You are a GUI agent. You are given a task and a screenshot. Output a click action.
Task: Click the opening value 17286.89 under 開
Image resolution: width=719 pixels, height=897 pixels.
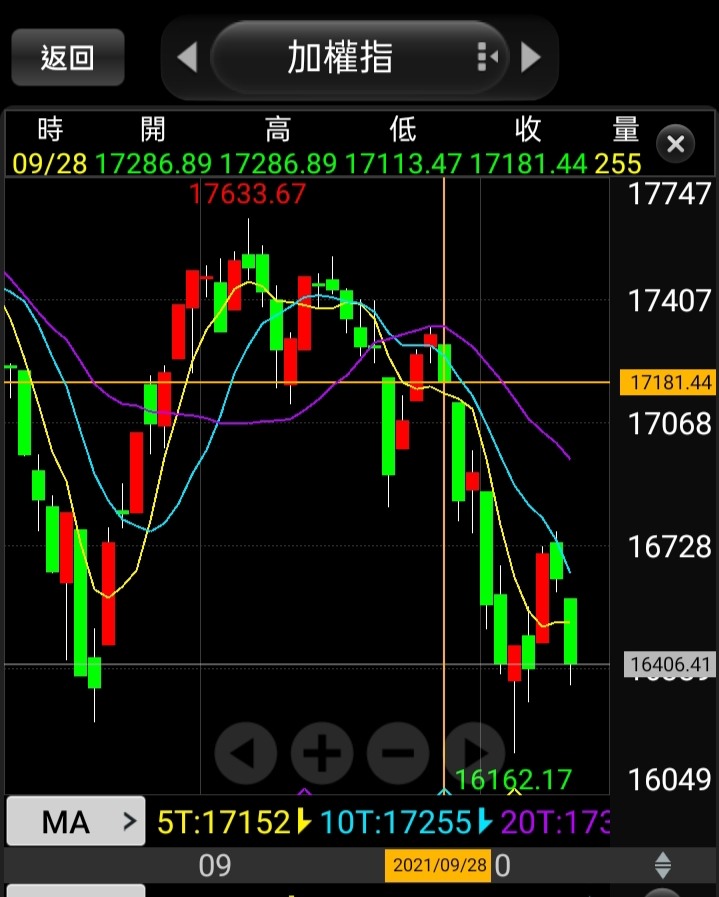click(x=153, y=164)
